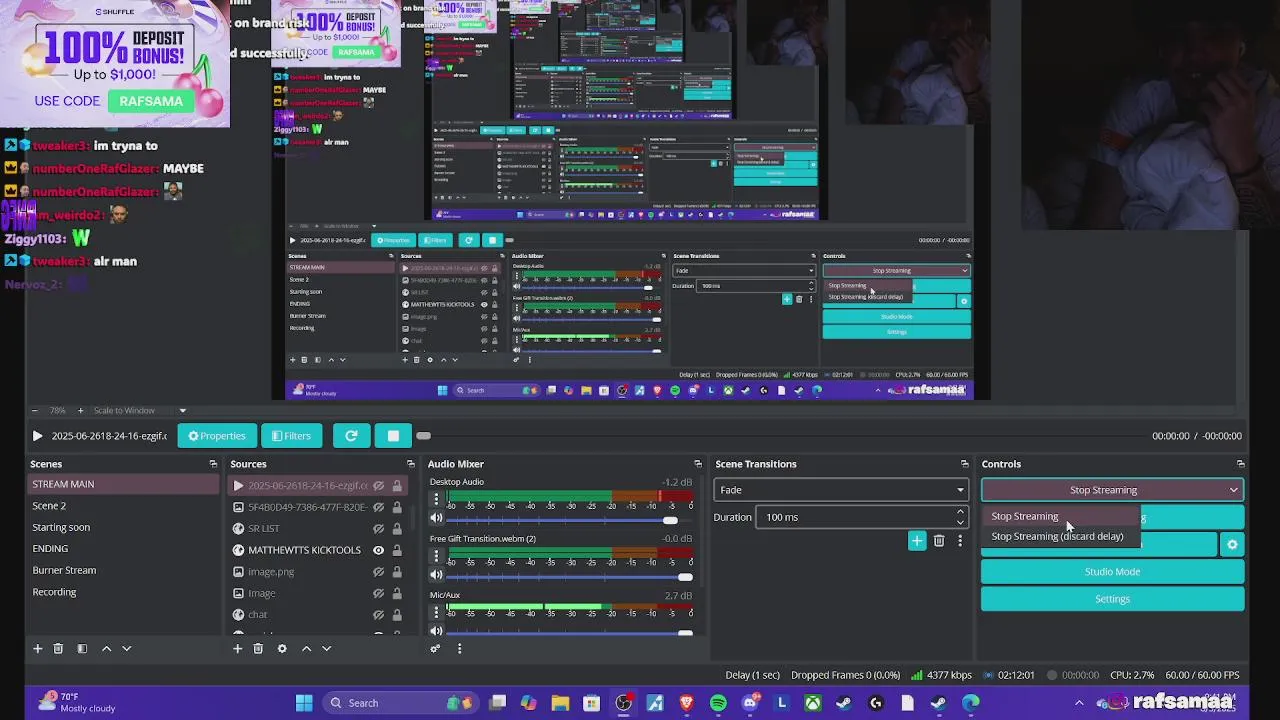Play the selected media source
This screenshot has height=720, width=1280.
click(37, 436)
